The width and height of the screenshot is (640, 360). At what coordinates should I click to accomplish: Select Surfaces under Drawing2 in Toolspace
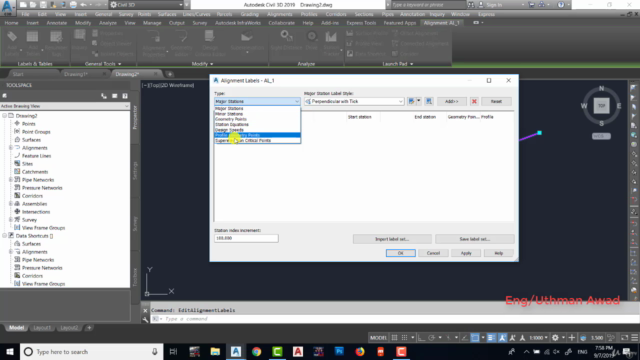click(31, 140)
